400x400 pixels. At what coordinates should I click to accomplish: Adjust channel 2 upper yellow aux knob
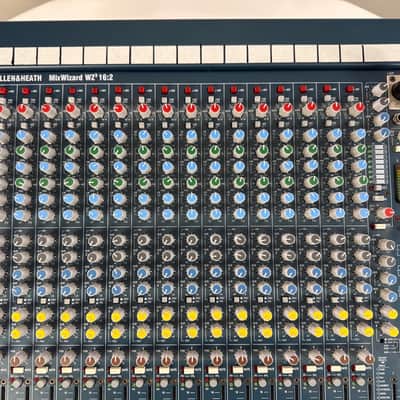(x=19, y=315)
